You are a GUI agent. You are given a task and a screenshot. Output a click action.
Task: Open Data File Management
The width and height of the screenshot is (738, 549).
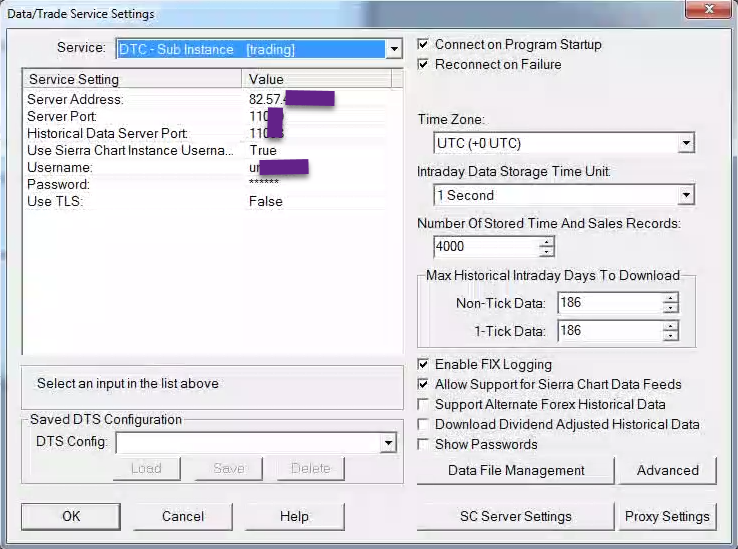click(x=516, y=470)
